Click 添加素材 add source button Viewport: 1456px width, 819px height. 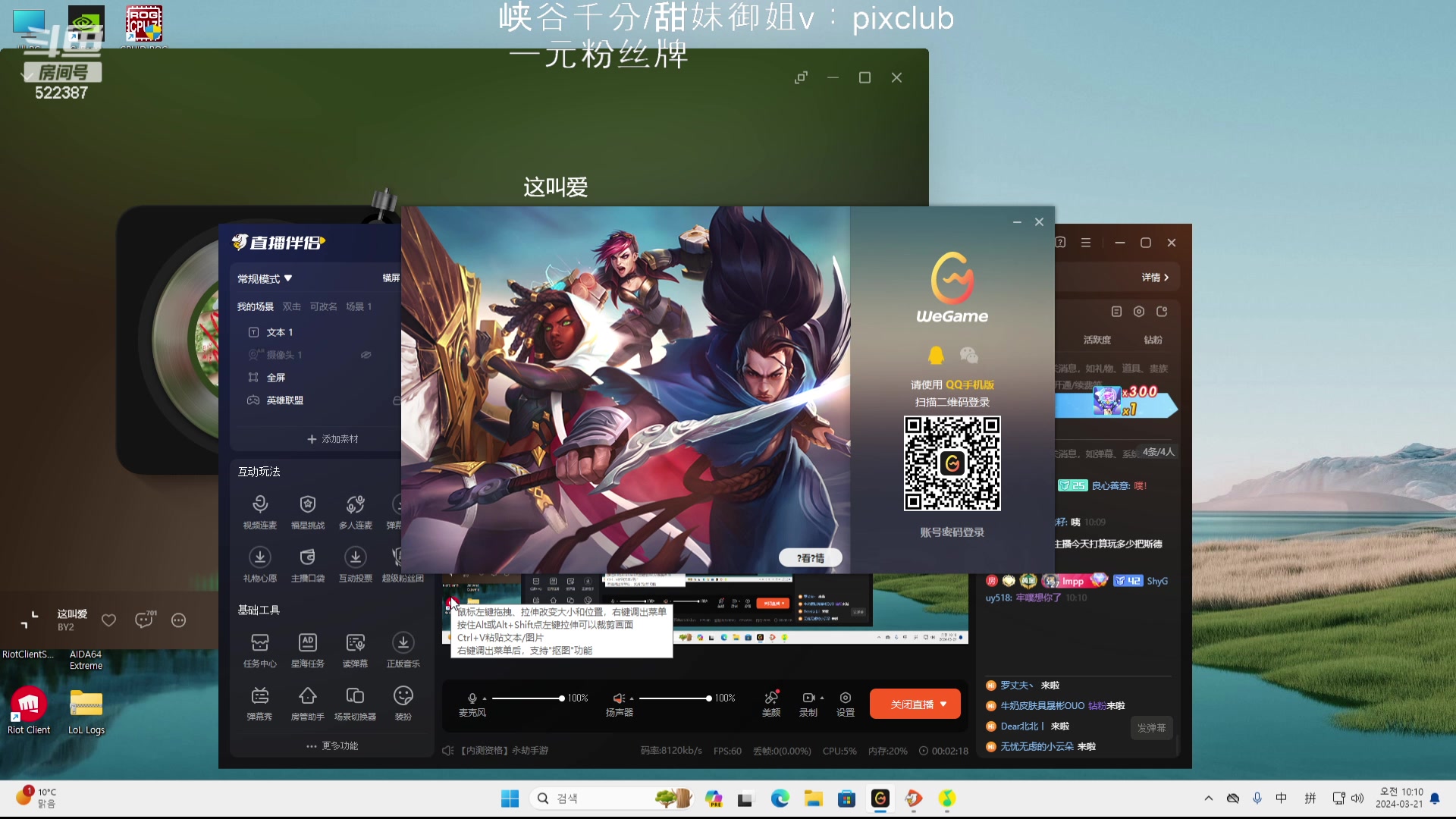coord(332,439)
